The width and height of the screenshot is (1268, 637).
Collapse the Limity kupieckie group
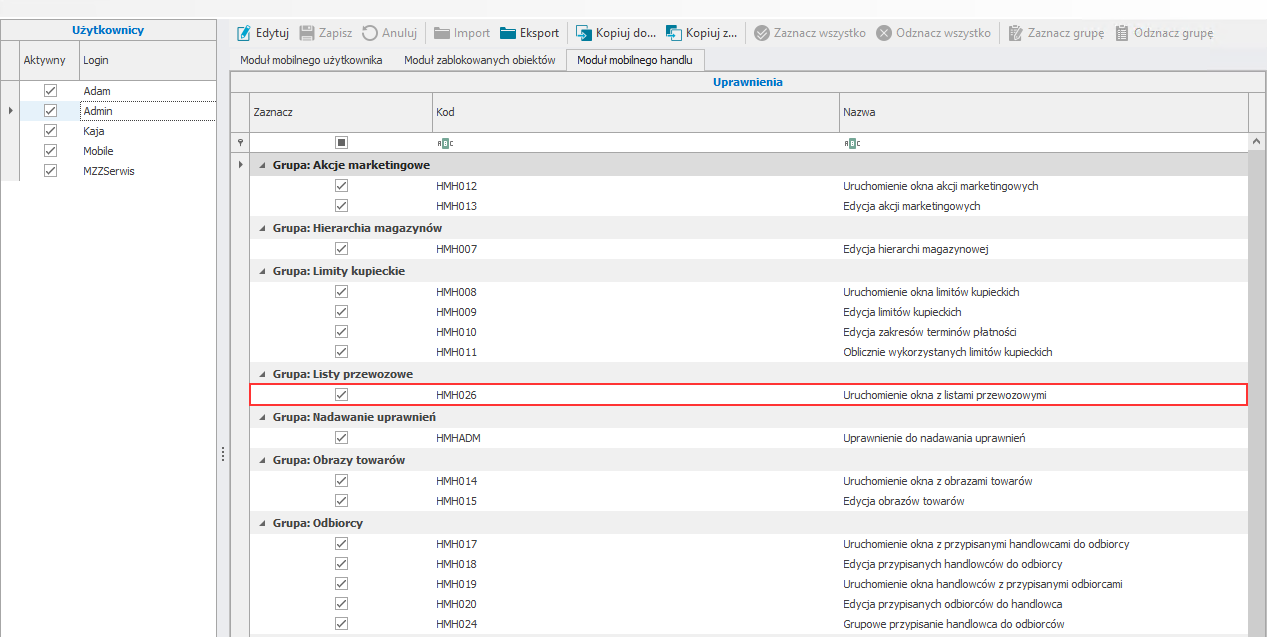click(x=264, y=271)
